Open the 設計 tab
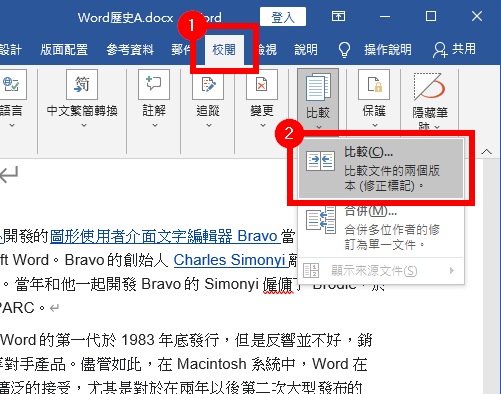Screen dimensions: 501x394 [x=10, y=50]
